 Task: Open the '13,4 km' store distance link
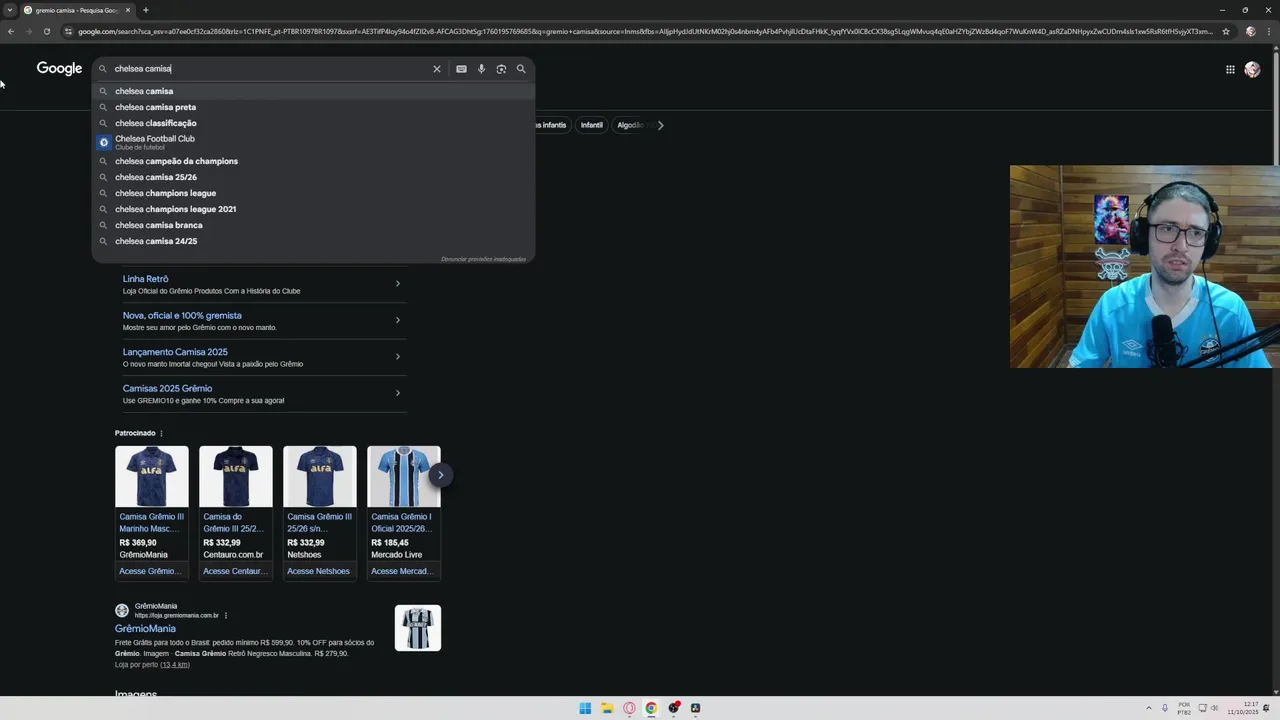tap(174, 664)
